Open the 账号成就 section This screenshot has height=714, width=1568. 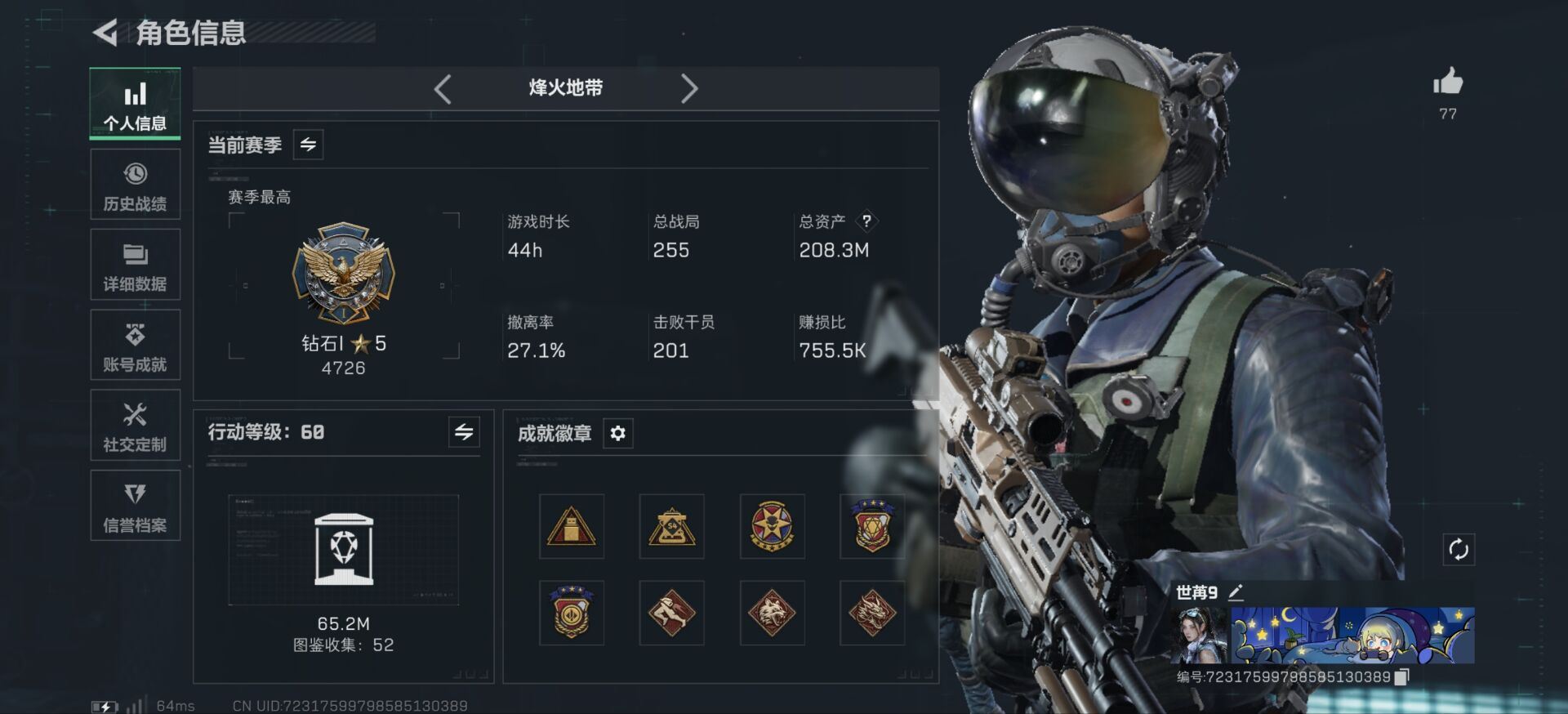tap(135, 344)
